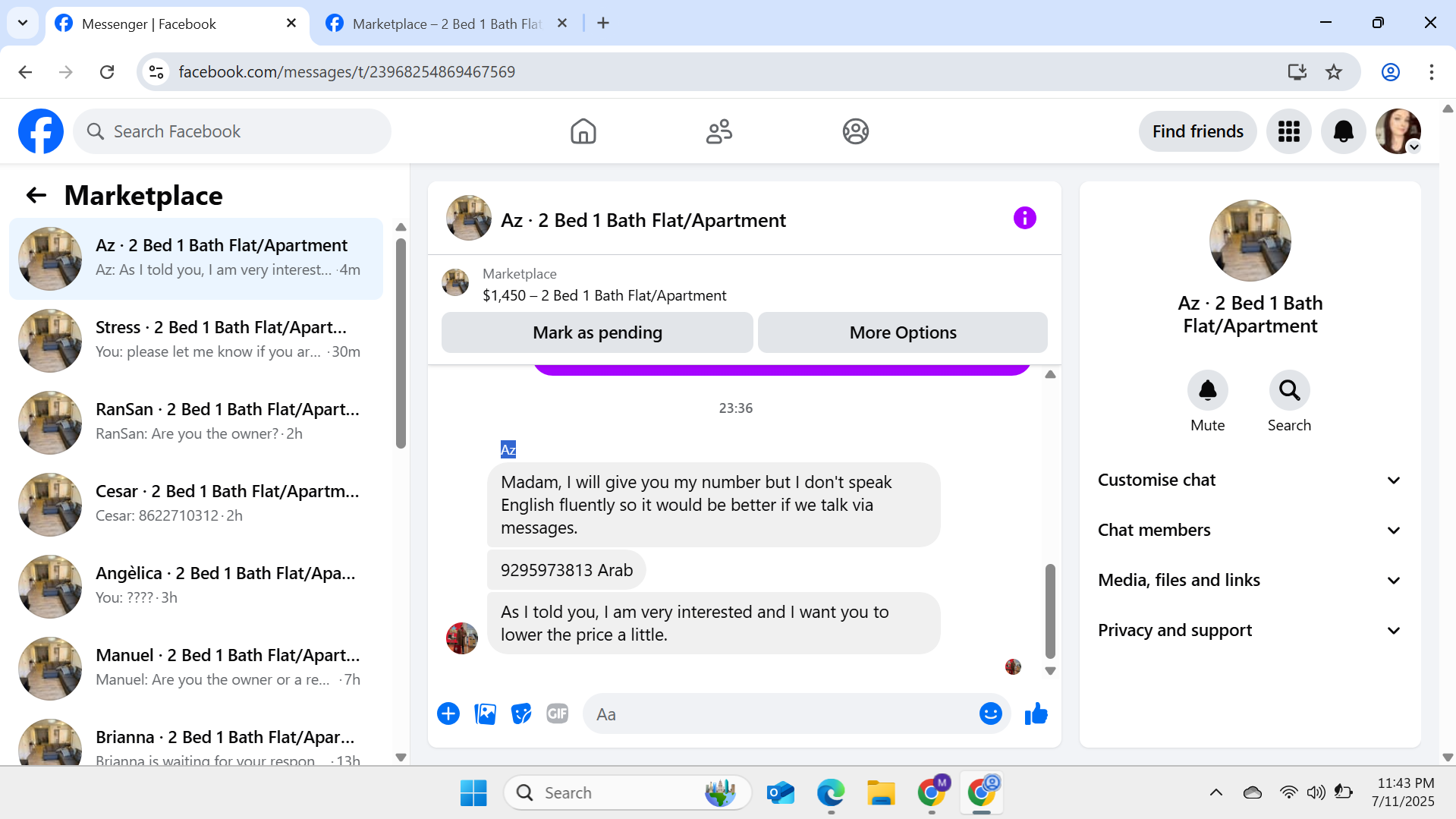Go back with the Marketplace arrow
This screenshot has height=819, width=1456.
36,196
